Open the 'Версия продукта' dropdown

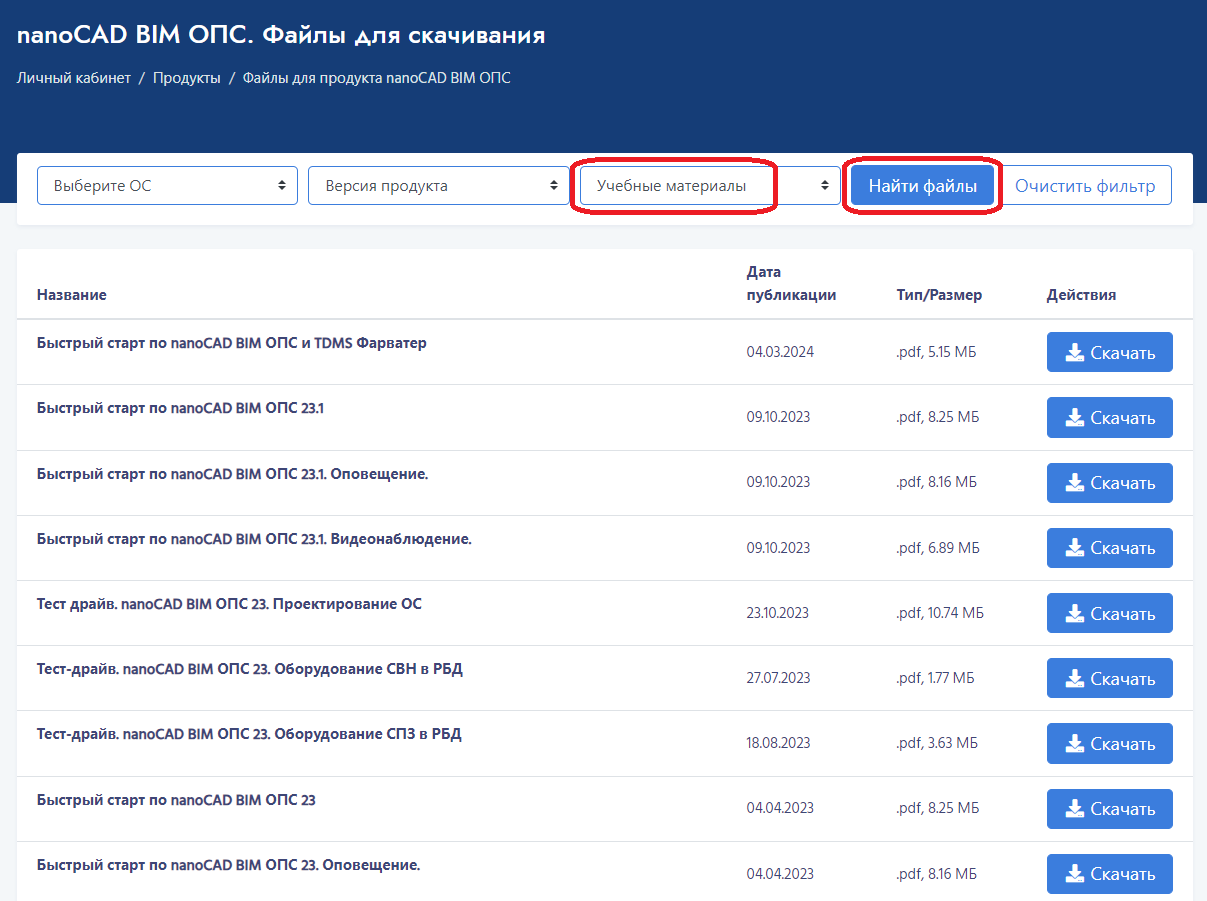tap(439, 186)
